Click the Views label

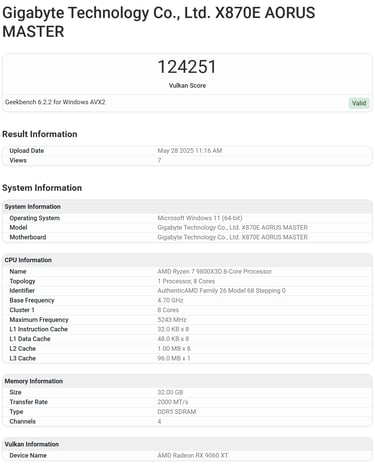[x=18, y=160]
